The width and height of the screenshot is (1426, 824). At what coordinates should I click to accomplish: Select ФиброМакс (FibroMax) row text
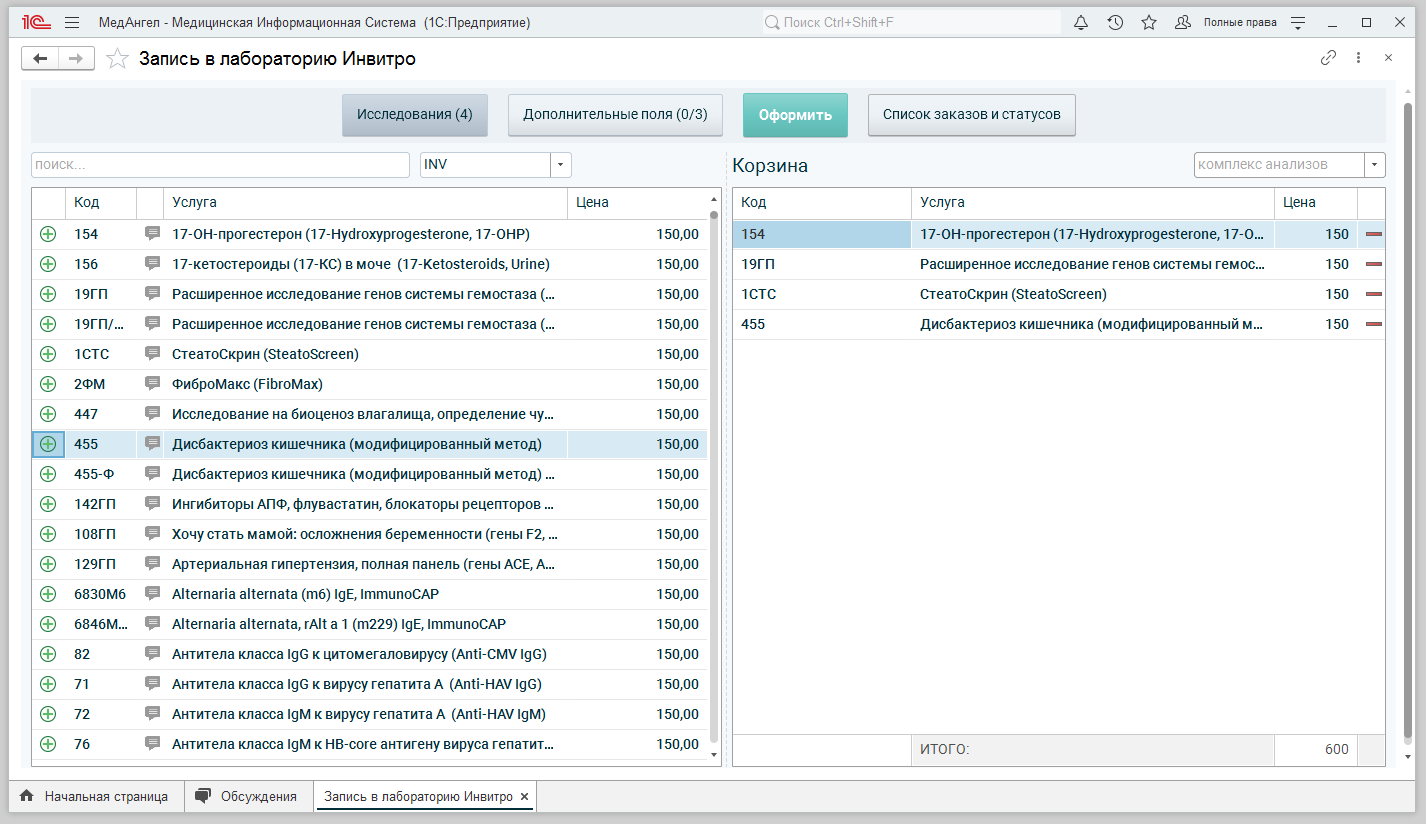pos(247,384)
